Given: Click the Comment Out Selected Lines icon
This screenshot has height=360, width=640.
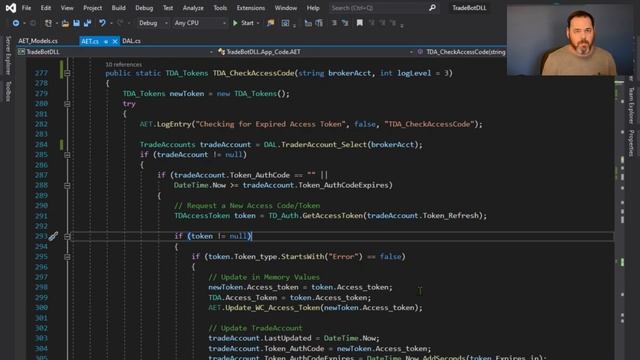Looking at the screenshot, I should [334, 23].
